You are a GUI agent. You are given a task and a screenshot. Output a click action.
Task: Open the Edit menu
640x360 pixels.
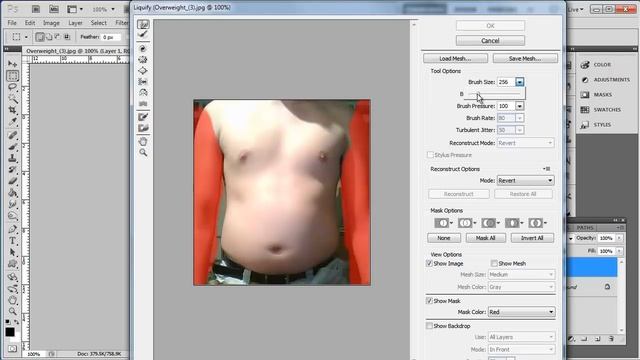point(30,23)
